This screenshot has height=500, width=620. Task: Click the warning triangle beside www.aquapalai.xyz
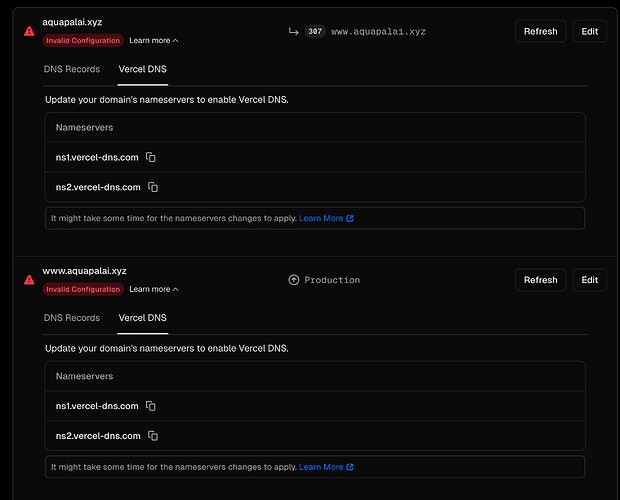(29, 280)
